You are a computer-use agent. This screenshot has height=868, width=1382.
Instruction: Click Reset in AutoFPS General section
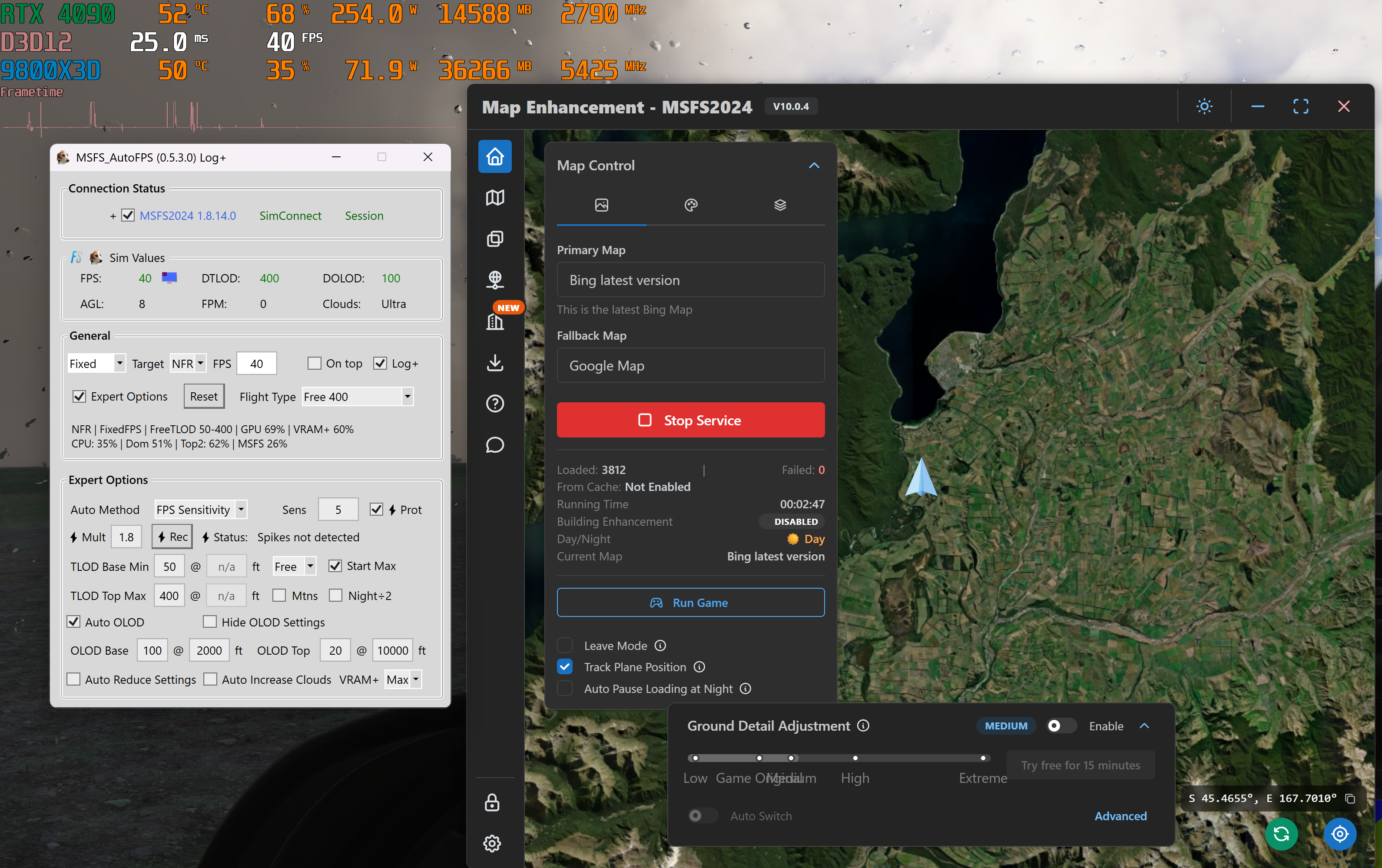[x=204, y=397]
